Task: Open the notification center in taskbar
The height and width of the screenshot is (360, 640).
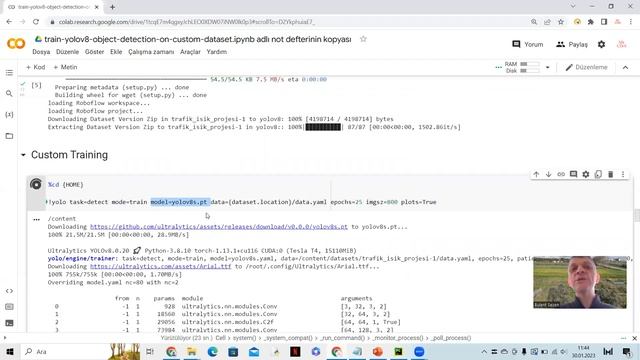Action: (x=627, y=351)
